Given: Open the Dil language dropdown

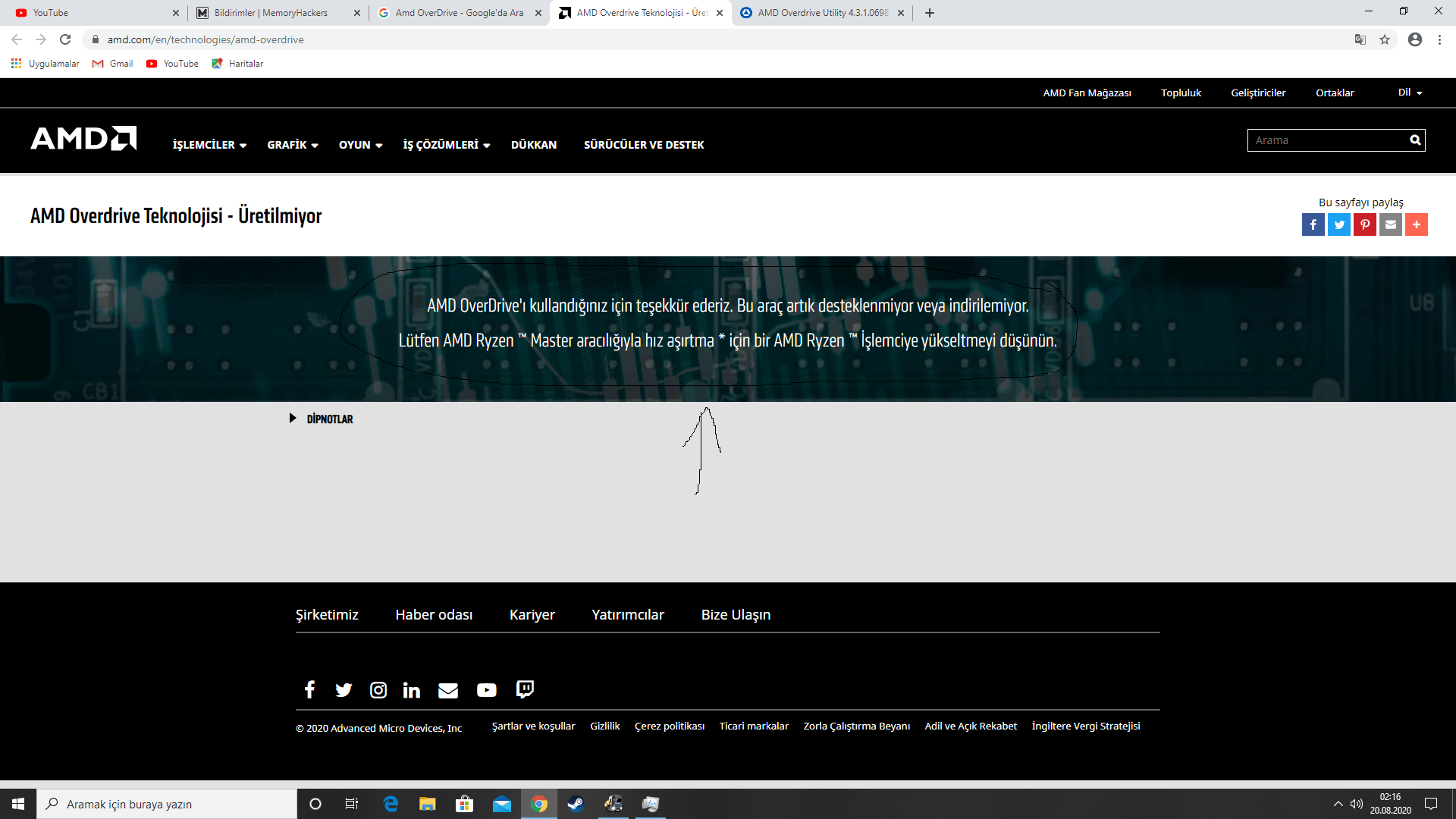Looking at the screenshot, I should 1410,93.
